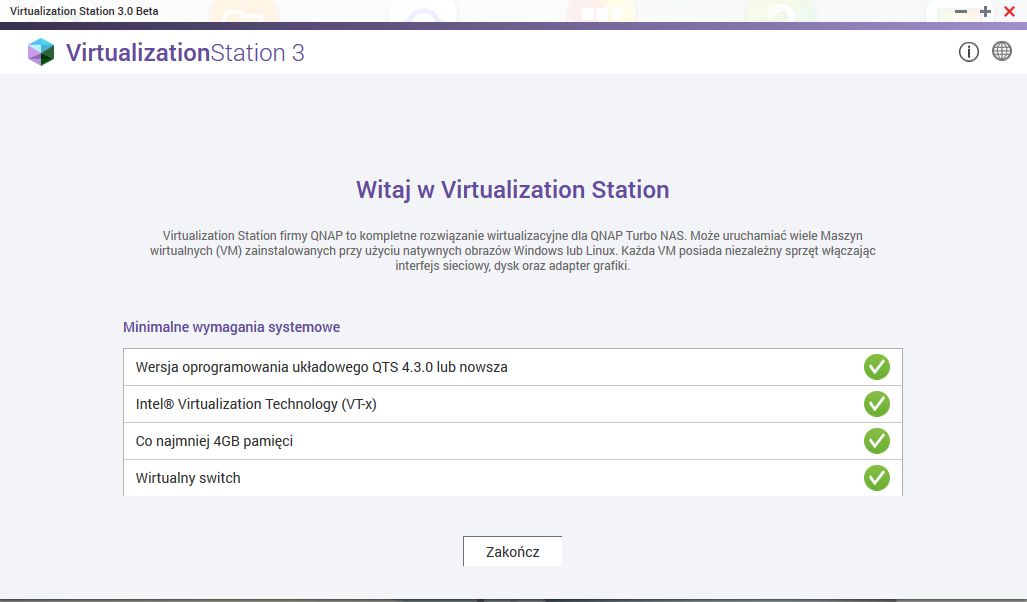Click green check for QTS 4.3.0 firmware
1027x602 pixels.
pos(876,367)
